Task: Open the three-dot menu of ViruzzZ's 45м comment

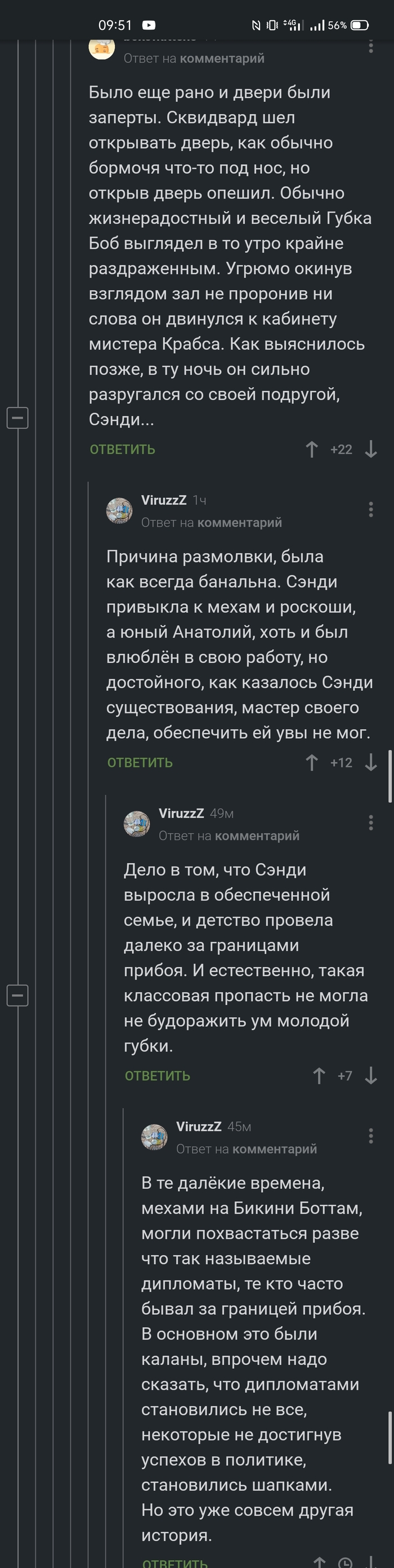Action: [x=371, y=1136]
